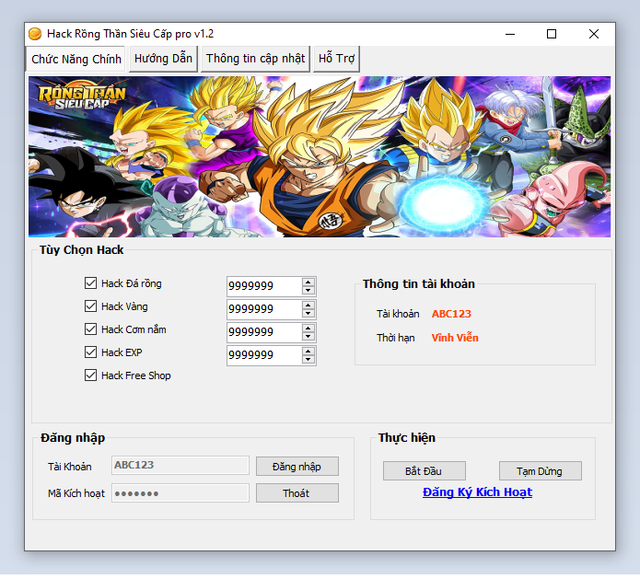Image resolution: width=640 pixels, height=576 pixels.
Task: Uncheck the Hack Đá rồng checkbox
Action: coord(91,284)
